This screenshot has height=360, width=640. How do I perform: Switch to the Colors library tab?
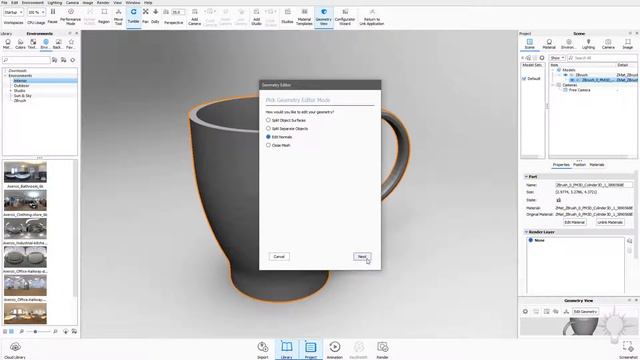click(20, 44)
